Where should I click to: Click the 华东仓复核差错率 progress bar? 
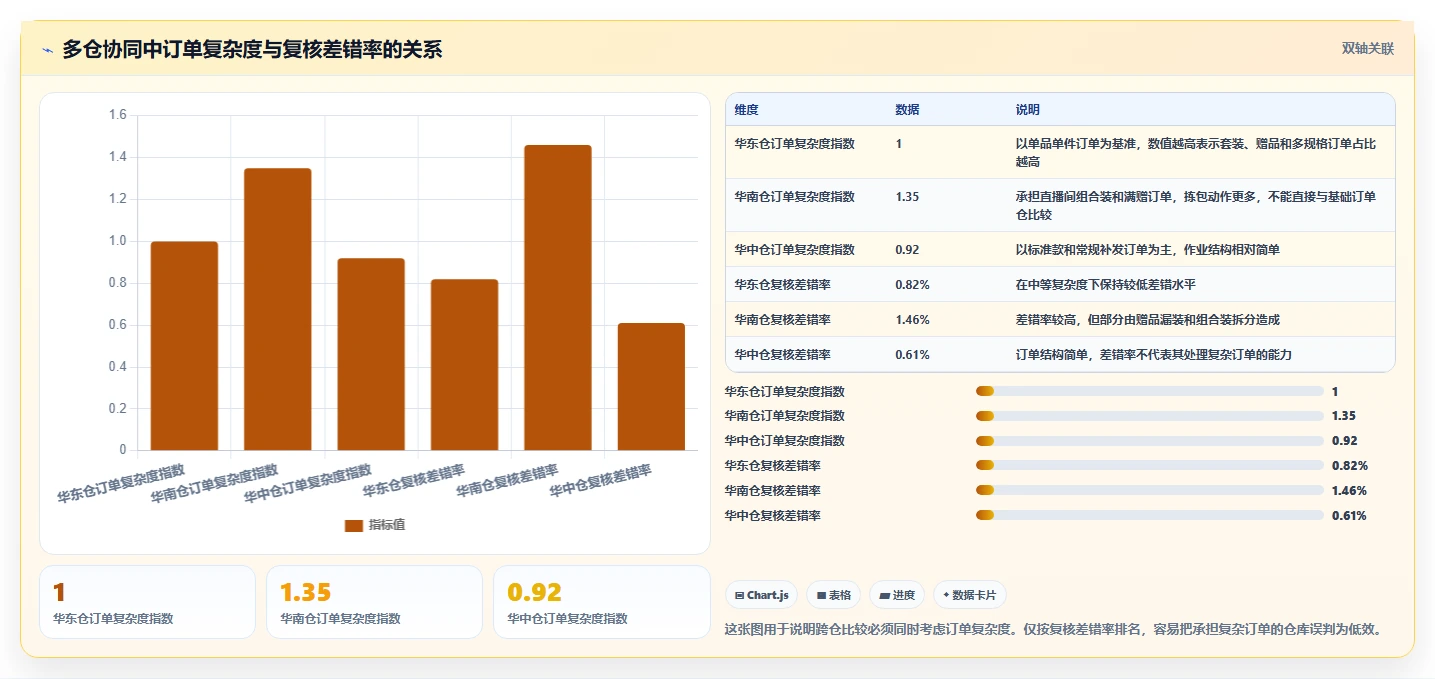(1150, 465)
